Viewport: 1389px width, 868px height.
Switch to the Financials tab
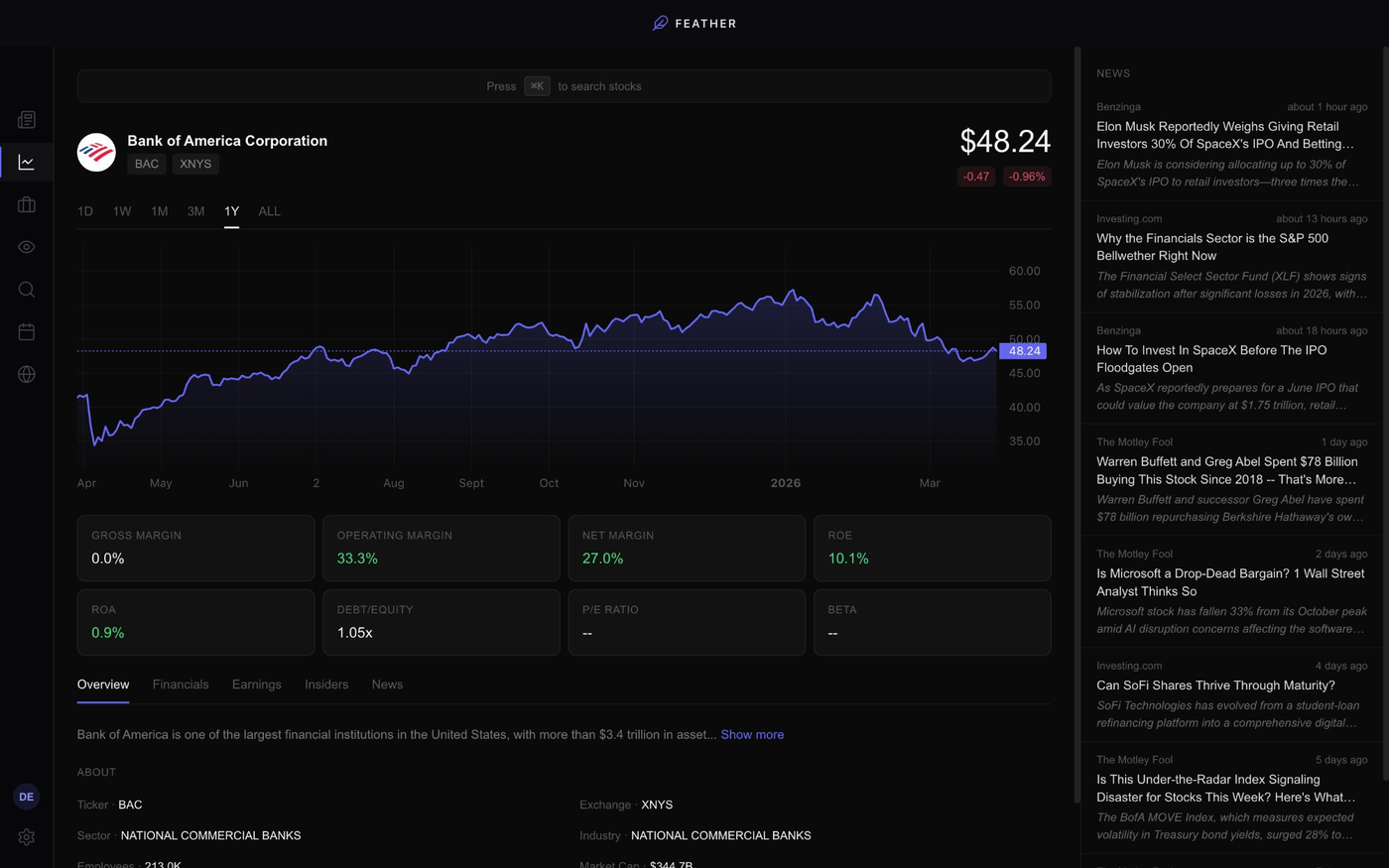coord(181,684)
